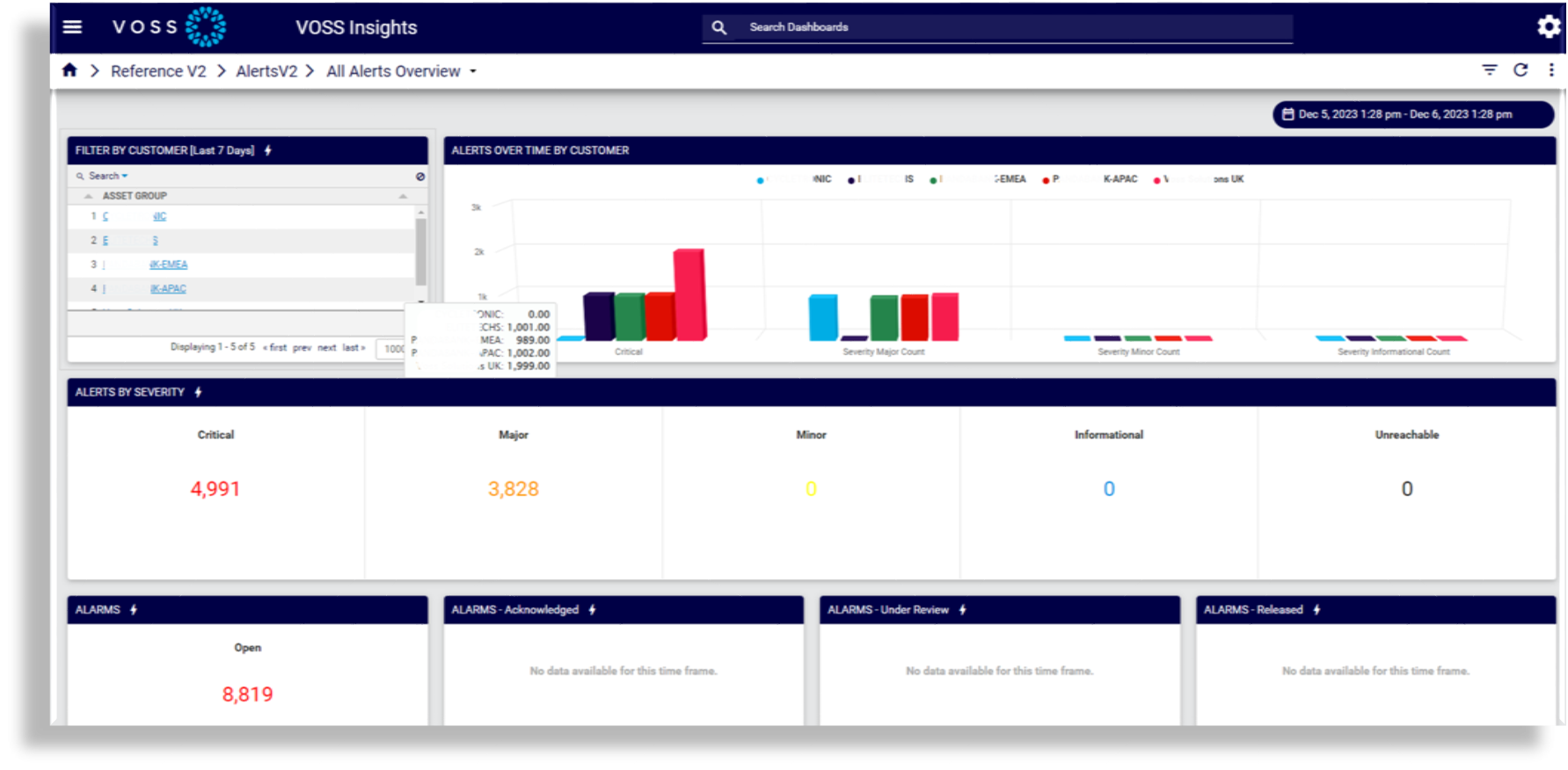Open the hamburger navigation menu
This screenshot has height=770, width=1568.
[72, 27]
